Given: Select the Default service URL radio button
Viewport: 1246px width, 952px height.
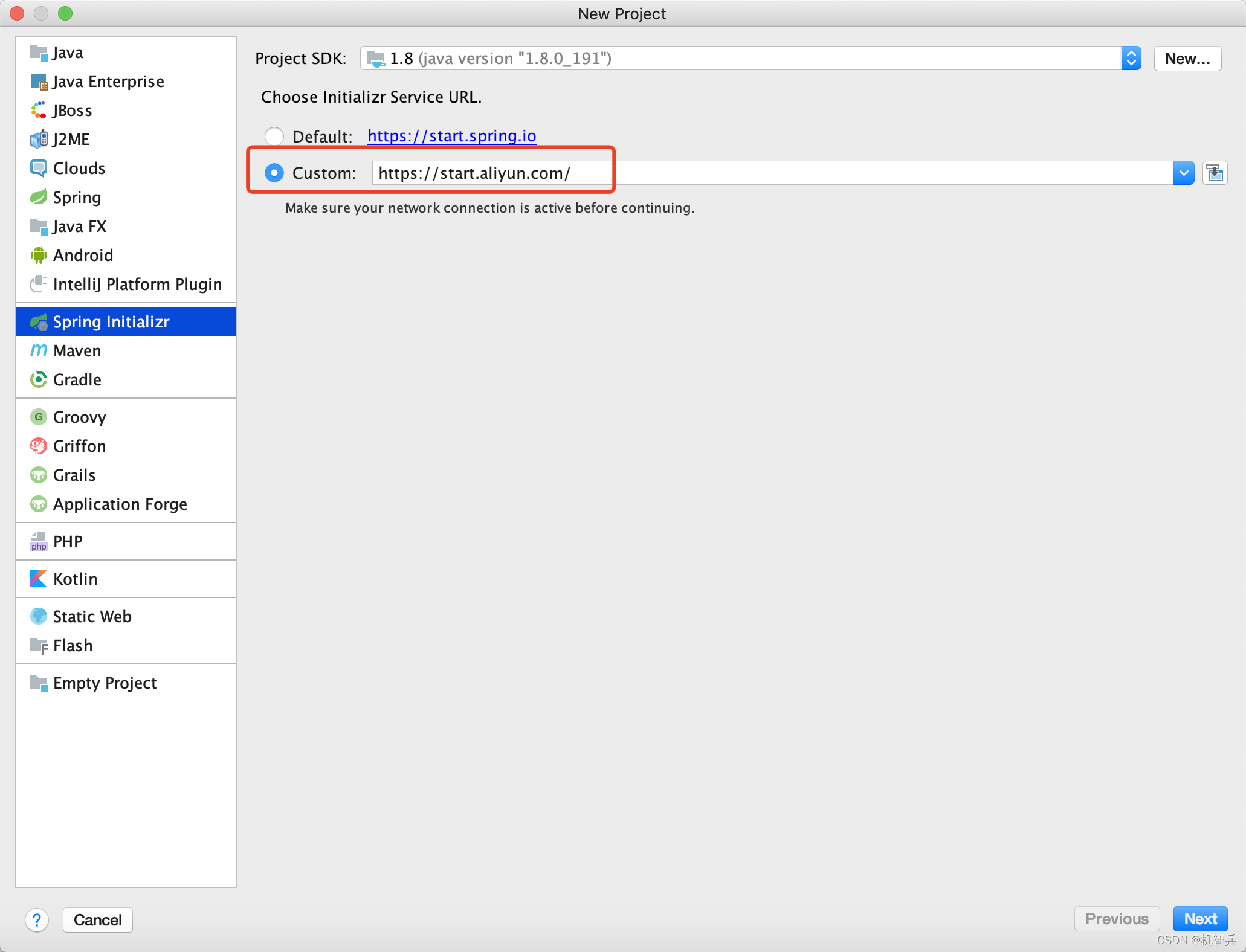Looking at the screenshot, I should pos(274,137).
